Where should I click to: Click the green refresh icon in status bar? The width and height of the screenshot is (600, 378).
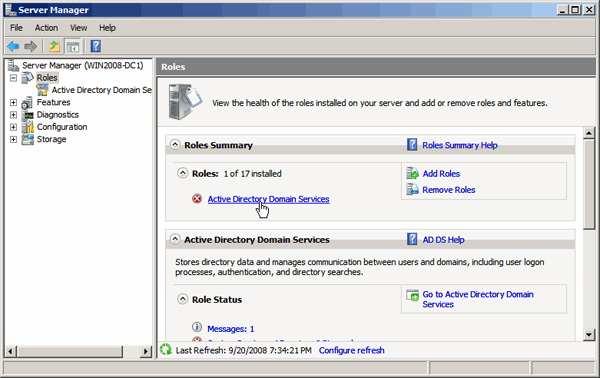coord(166,349)
